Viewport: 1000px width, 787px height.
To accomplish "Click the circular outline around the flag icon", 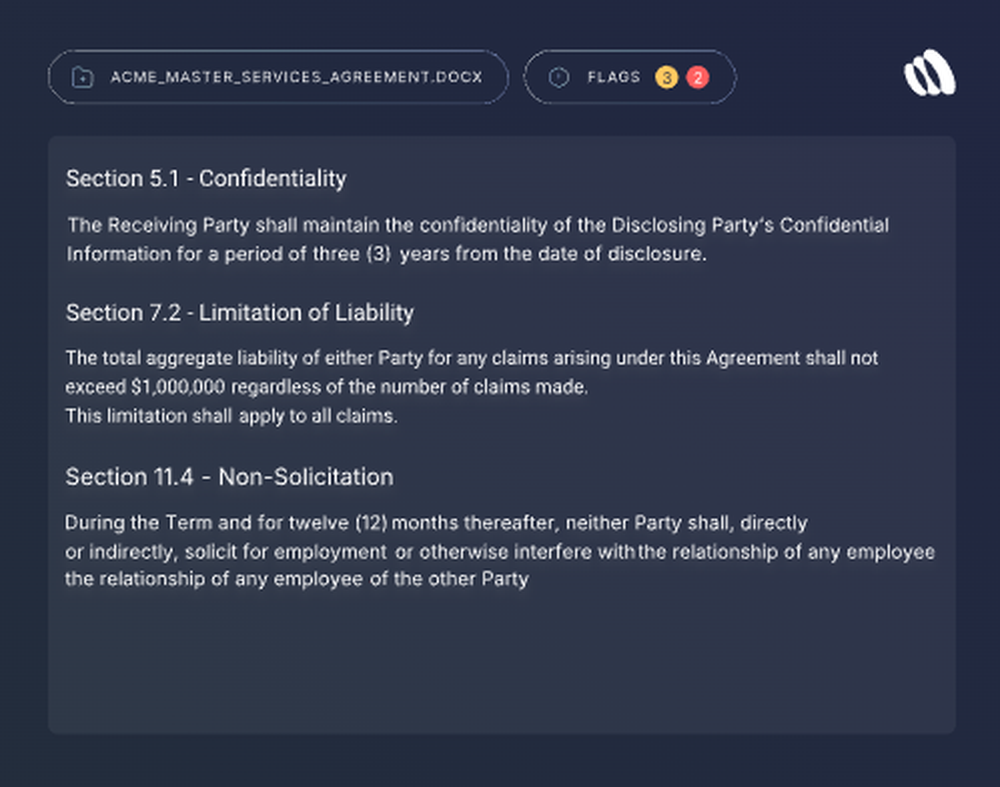I will point(558,77).
